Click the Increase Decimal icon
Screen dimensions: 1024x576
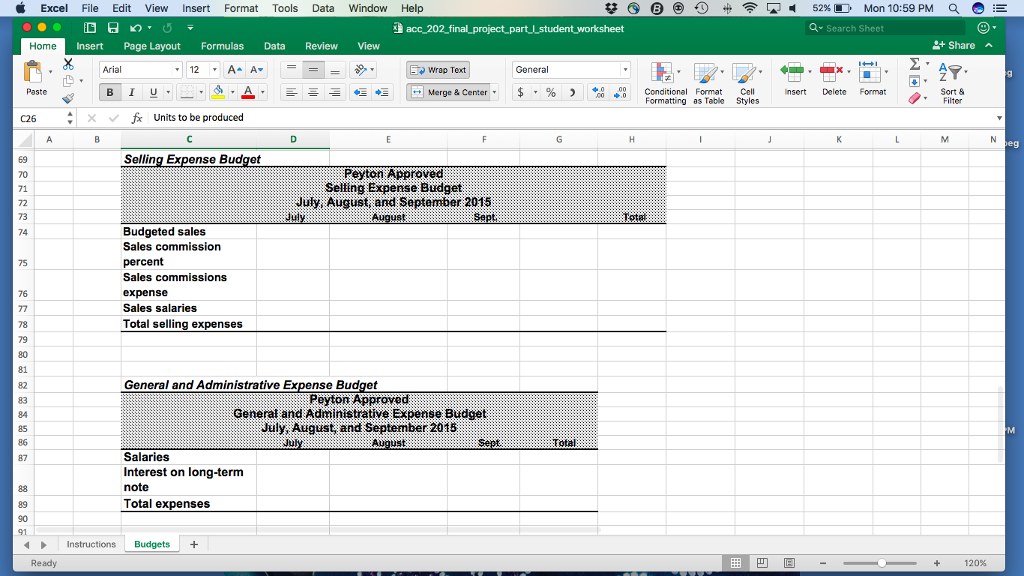point(598,92)
